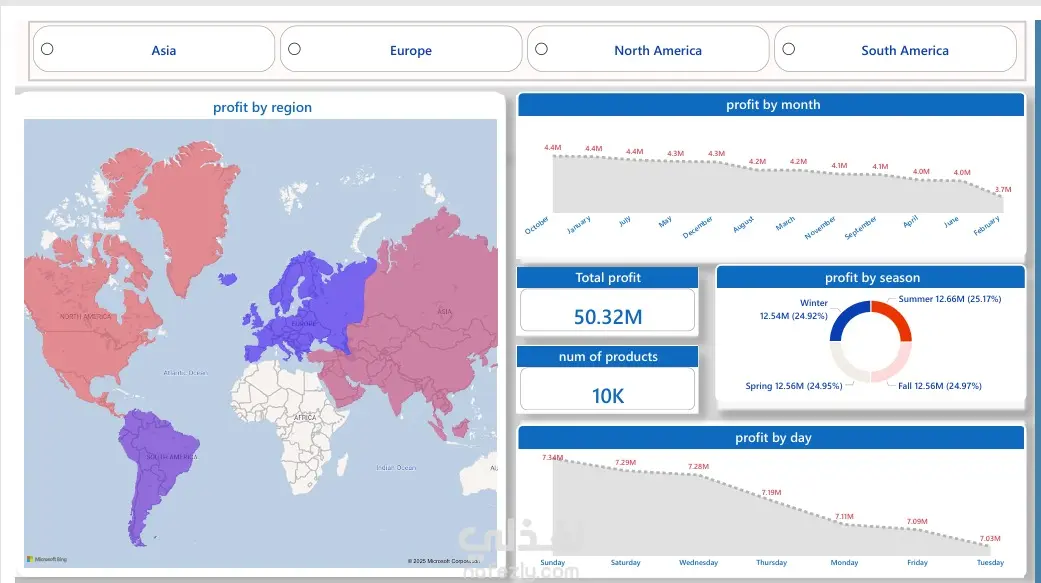1041x583 pixels.
Task: Click the Sunday day axis label
Action: click(x=552, y=562)
